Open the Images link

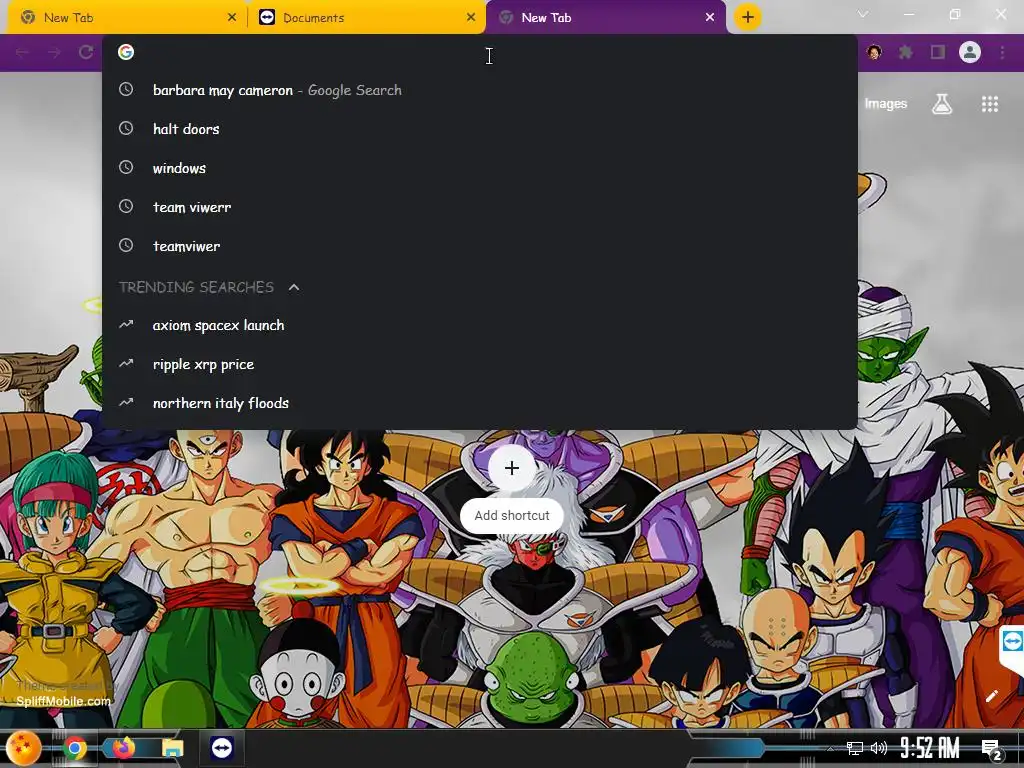[x=886, y=104]
